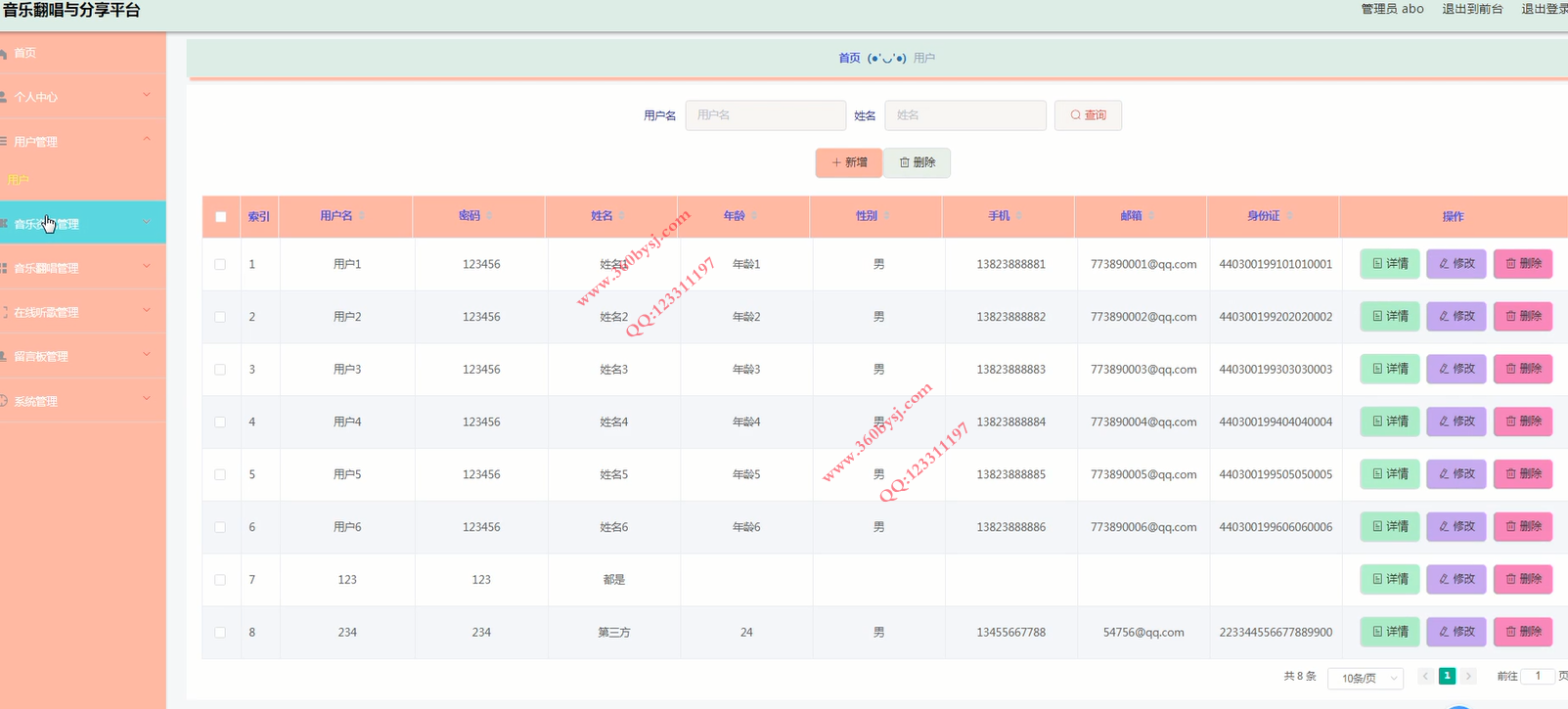1568x709 pixels.
Task: Select the 用户 submenu item in sidebar
Action: (82, 180)
